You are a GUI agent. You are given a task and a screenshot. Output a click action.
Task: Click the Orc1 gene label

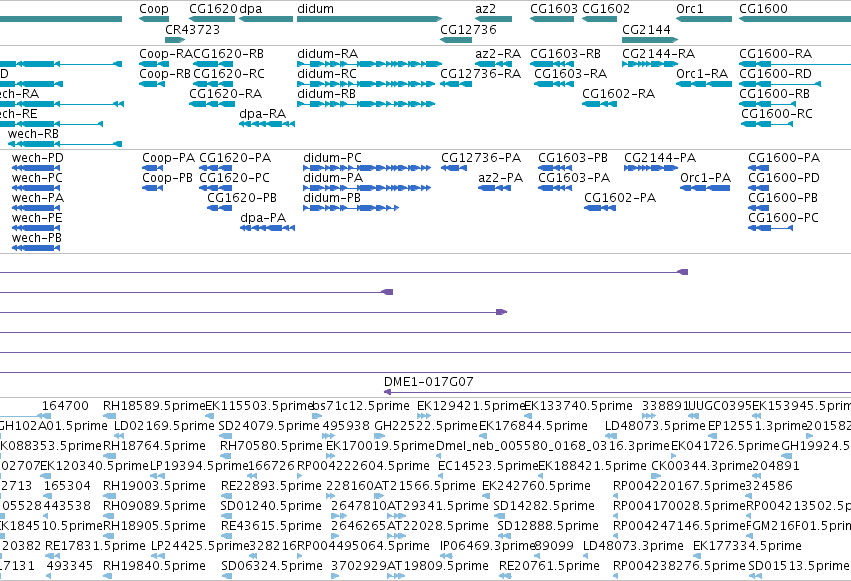pyautogui.click(x=689, y=9)
